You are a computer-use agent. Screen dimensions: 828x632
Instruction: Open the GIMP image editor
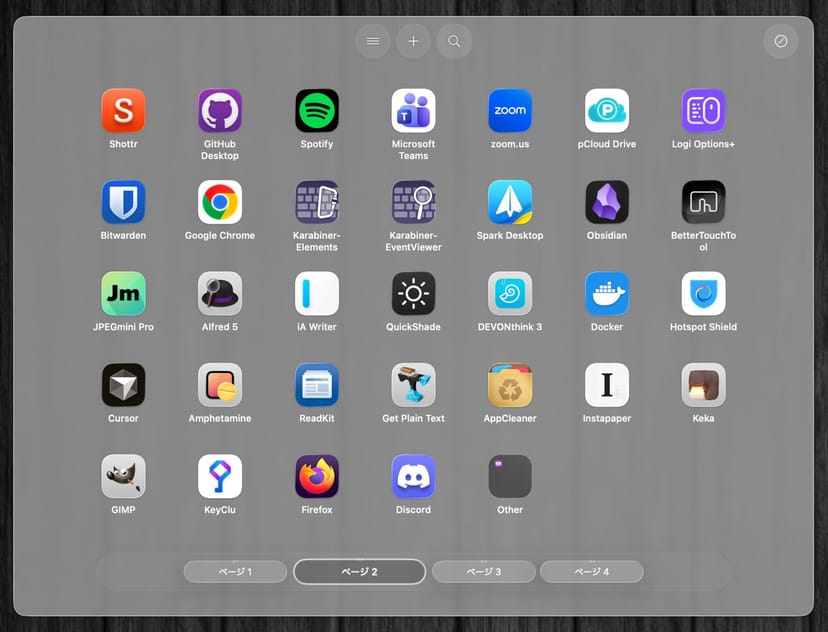pos(123,477)
